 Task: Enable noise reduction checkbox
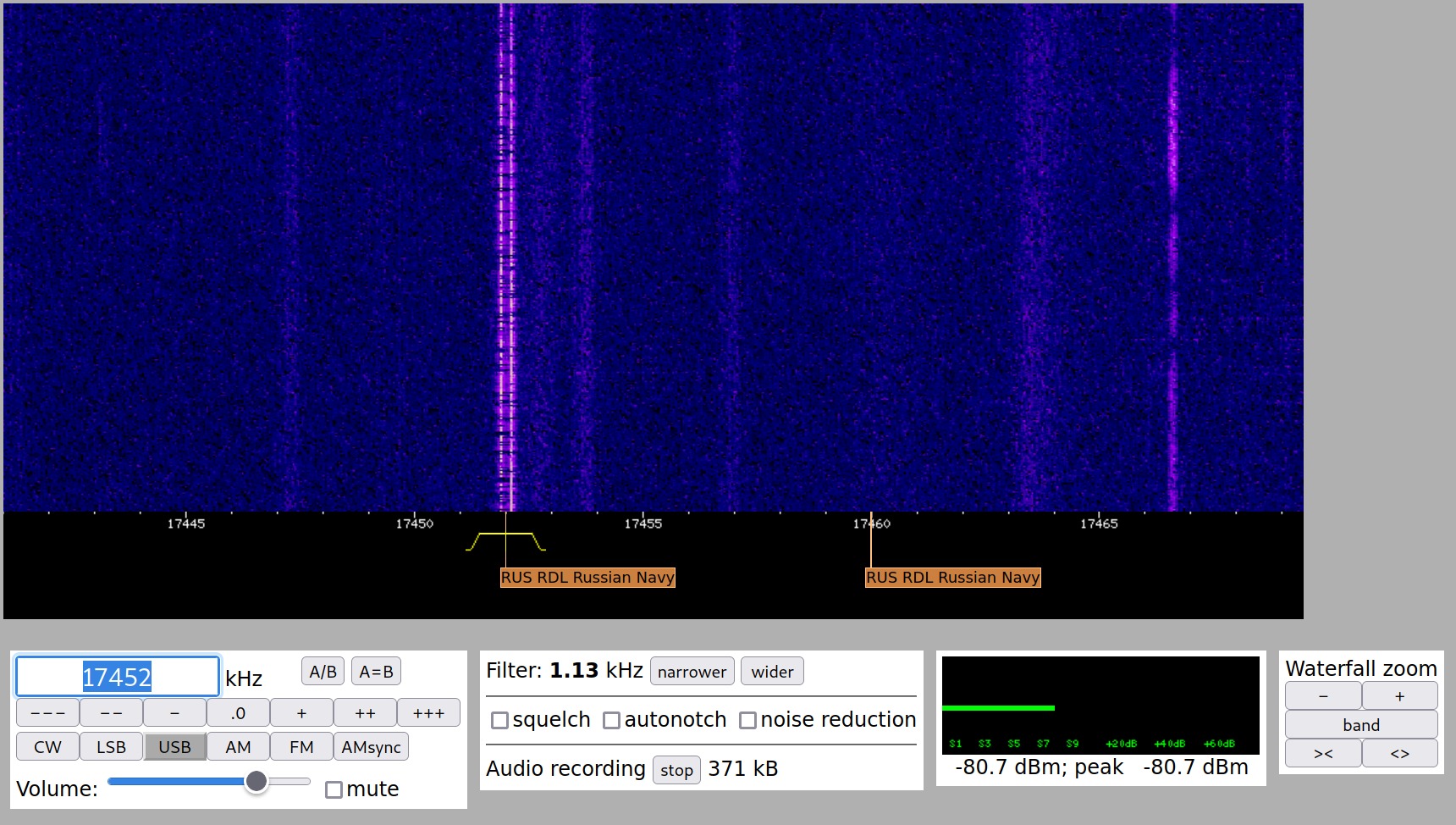click(x=748, y=720)
